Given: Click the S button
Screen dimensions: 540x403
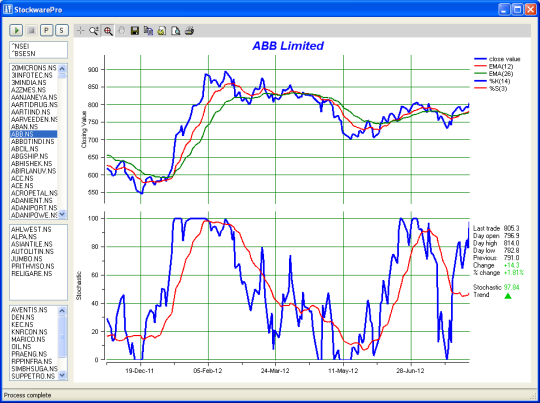Looking at the screenshot, I should [x=62, y=31].
